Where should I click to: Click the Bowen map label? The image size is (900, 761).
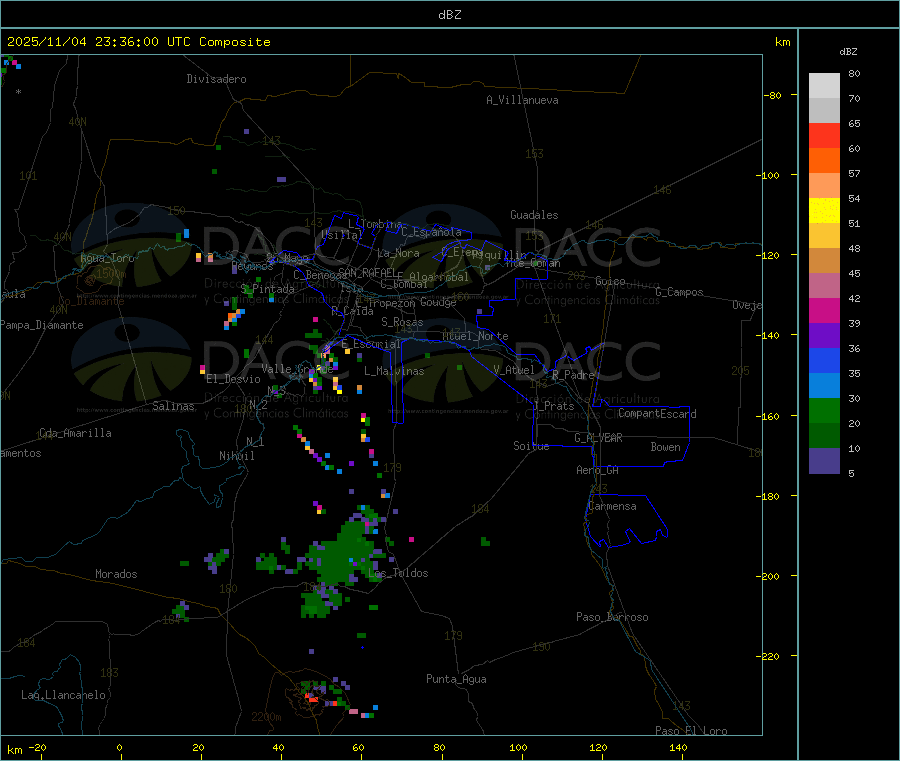tap(665, 447)
